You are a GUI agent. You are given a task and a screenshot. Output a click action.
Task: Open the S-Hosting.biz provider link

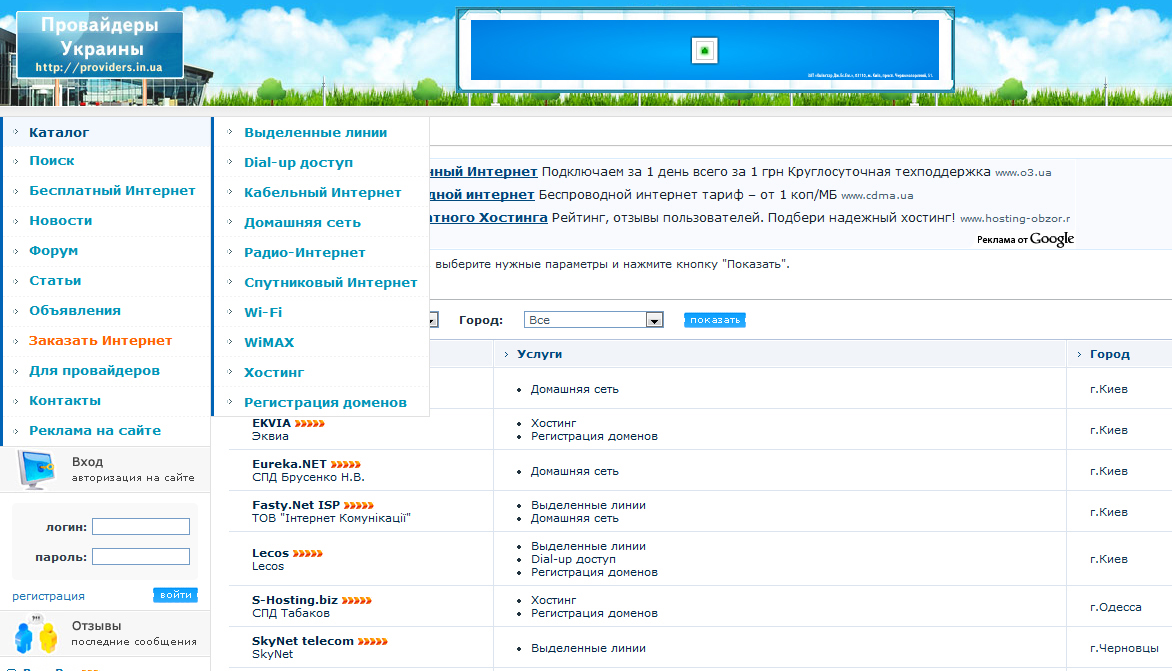[294, 600]
